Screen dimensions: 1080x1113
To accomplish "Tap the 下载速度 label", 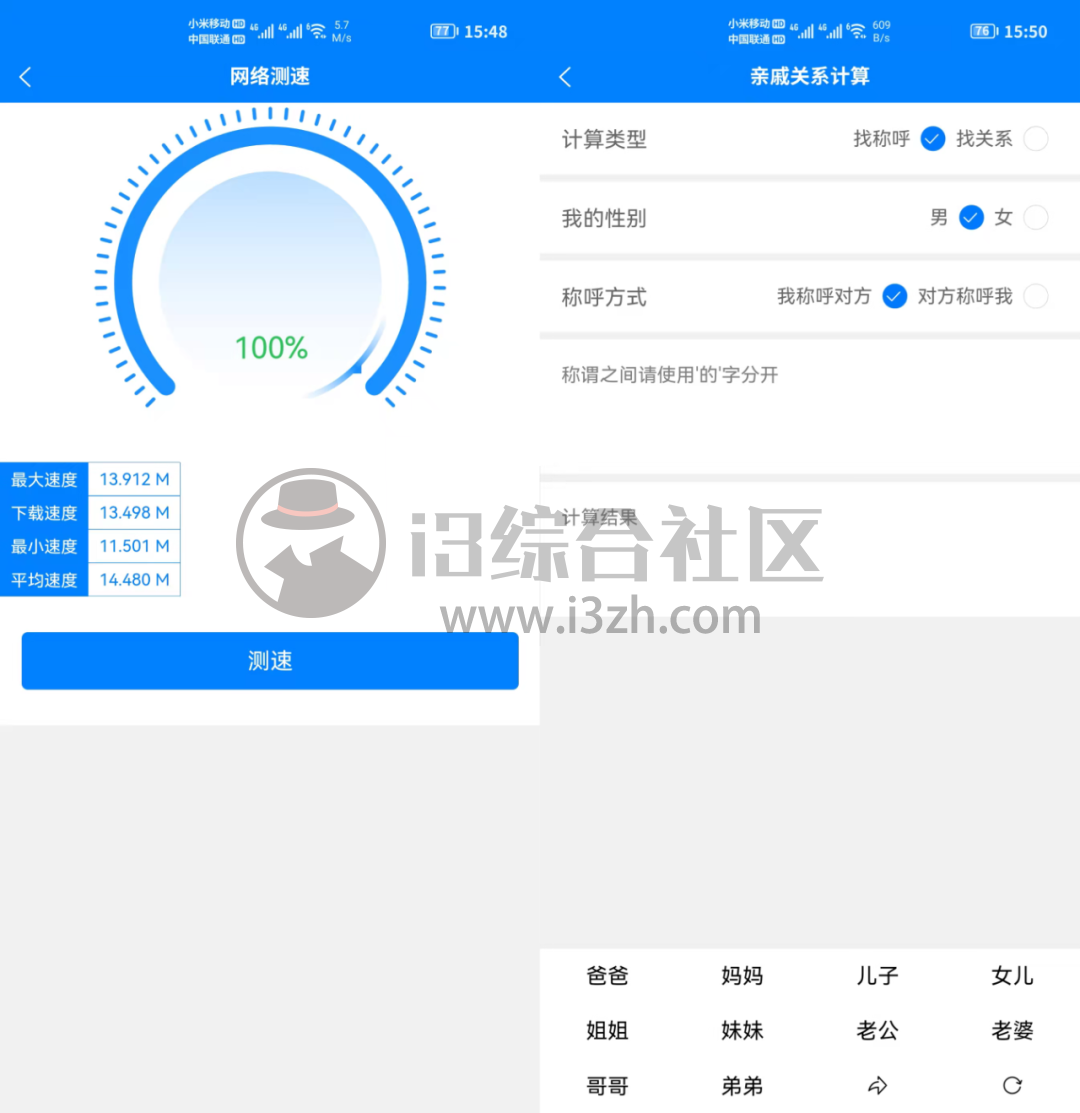I will (44, 512).
